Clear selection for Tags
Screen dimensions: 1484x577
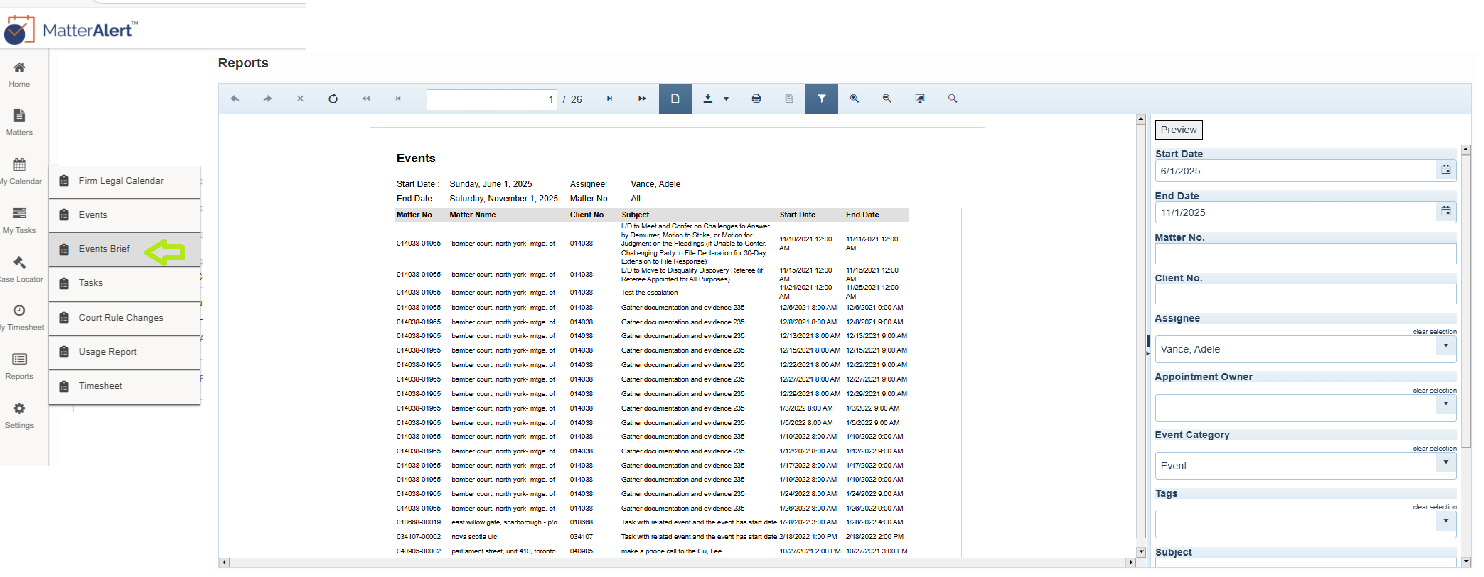[1434, 507]
